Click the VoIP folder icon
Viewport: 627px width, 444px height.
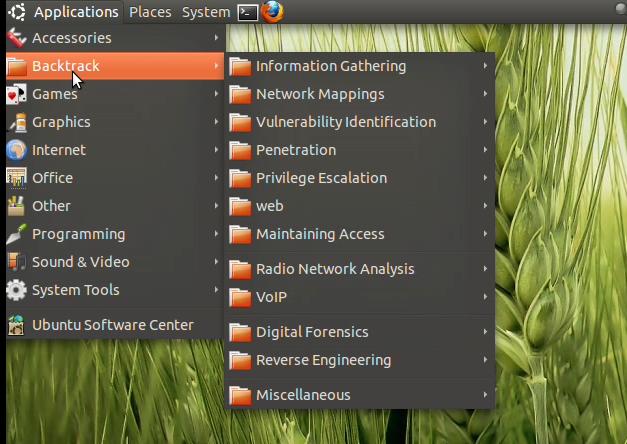click(240, 297)
